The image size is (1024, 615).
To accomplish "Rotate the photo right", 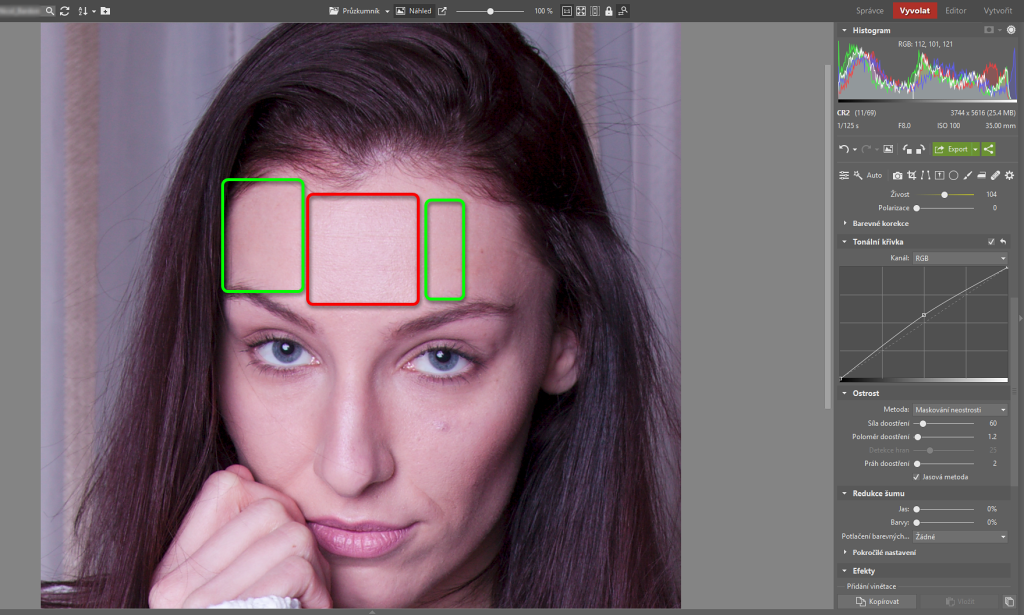I will pos(920,149).
